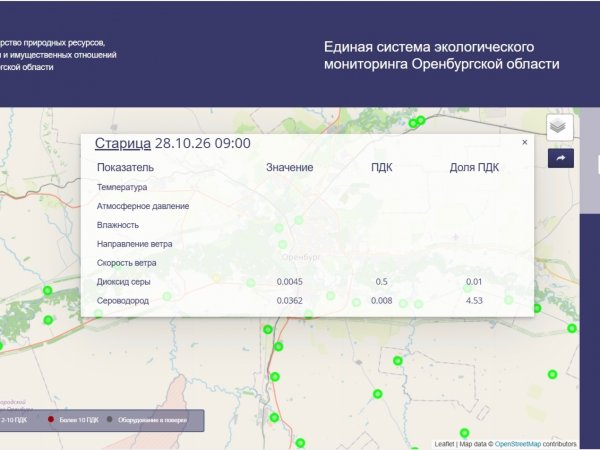Click the 'Значение' column header
The width and height of the screenshot is (600, 450).
point(290,167)
